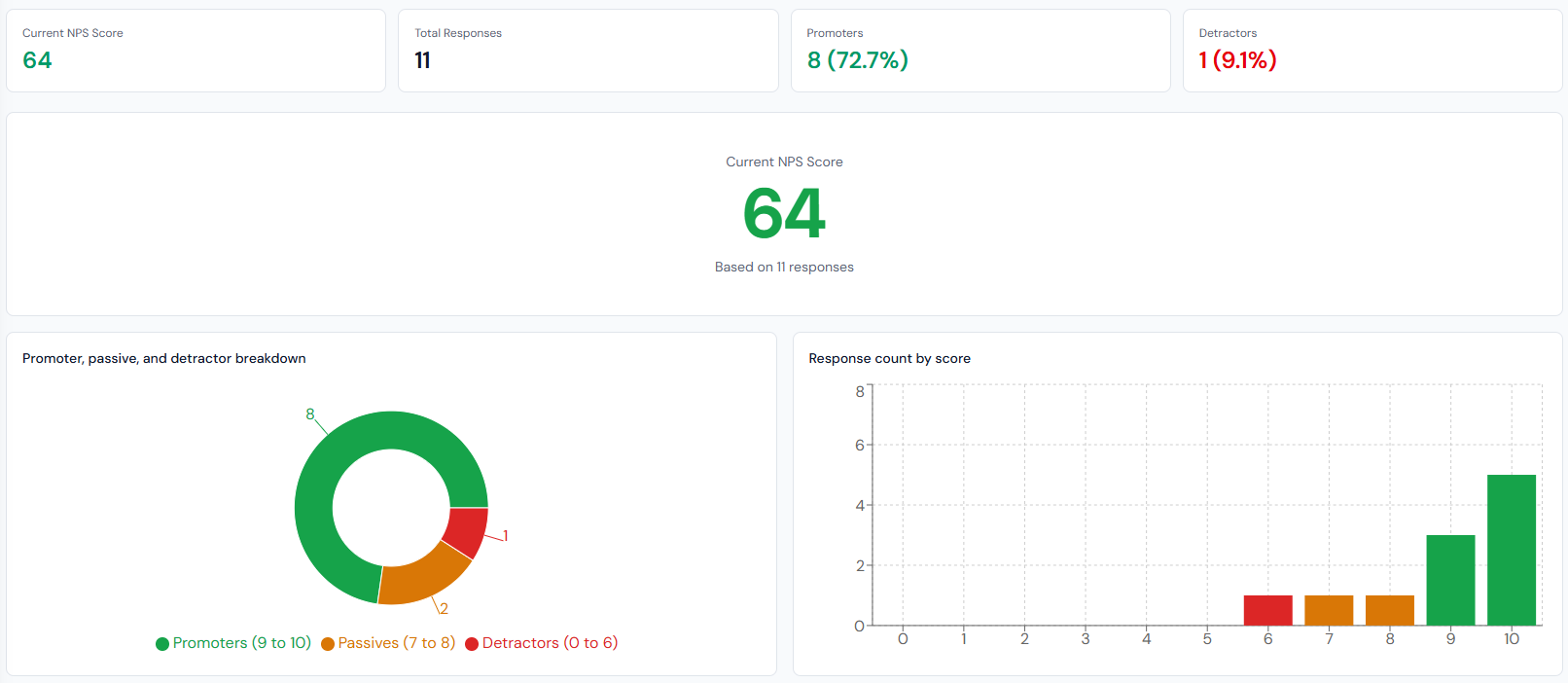Click the 'Total Responses' card heading
Screen dimensions: 1568x683
click(x=458, y=33)
